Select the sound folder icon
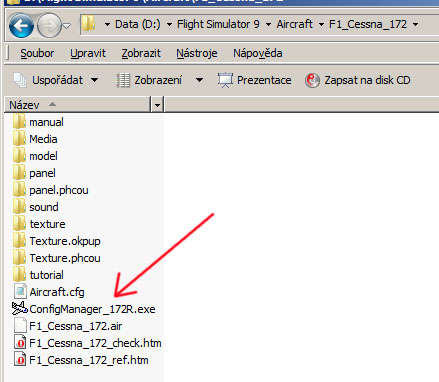439x382 pixels. [x=19, y=207]
